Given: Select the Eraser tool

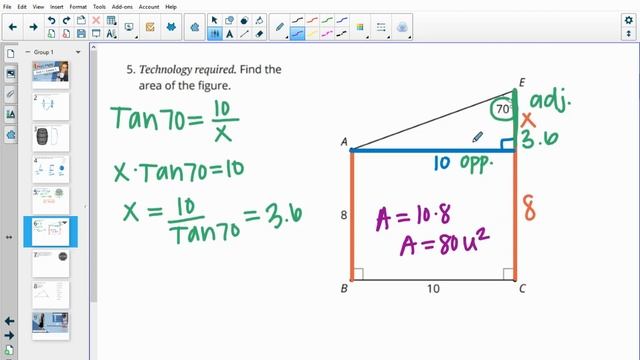Looking at the screenshot, I should coord(259,34).
